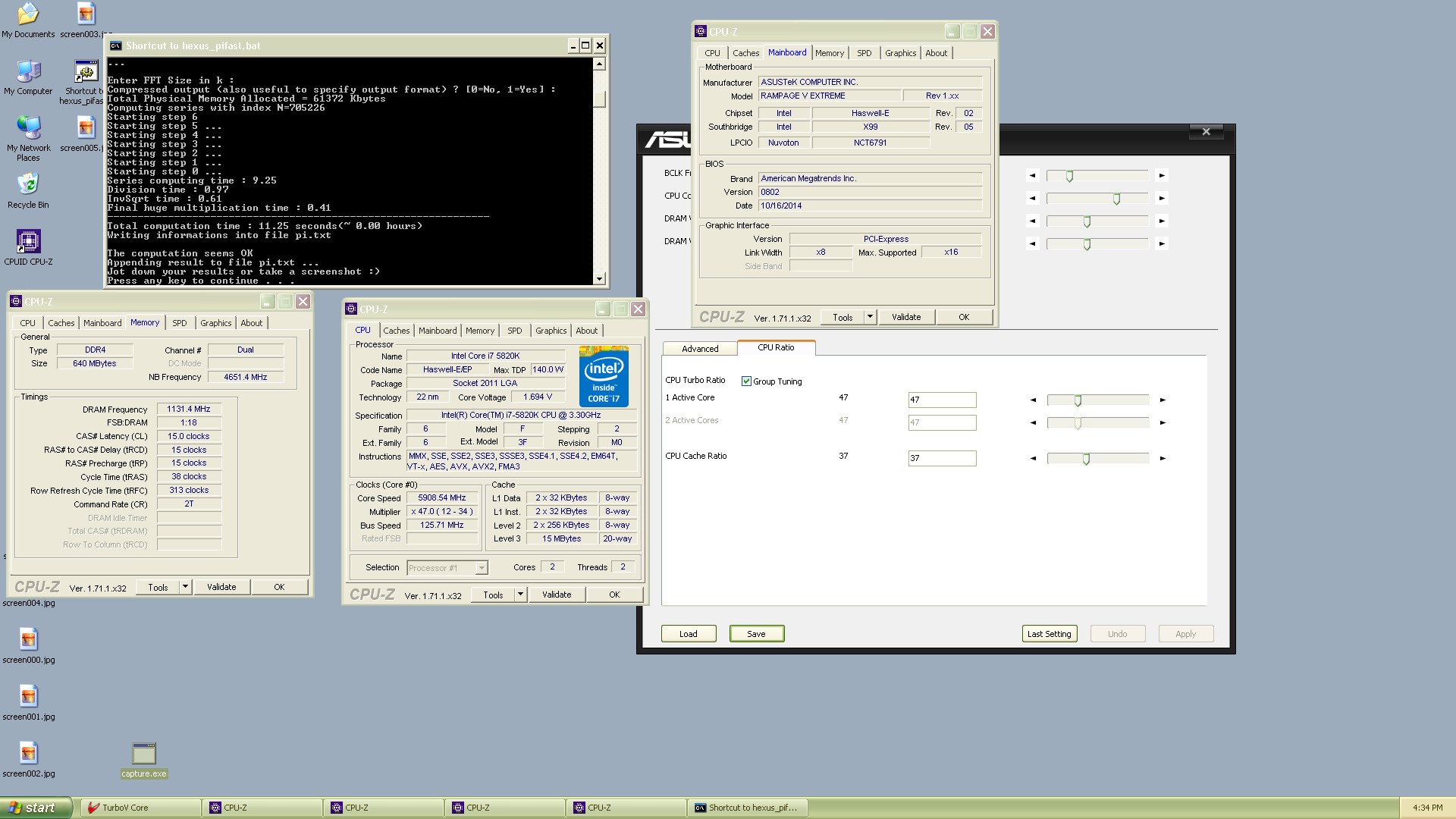
Task: Click DRAM Frequency value 1131.4 MHz
Action: tap(189, 409)
